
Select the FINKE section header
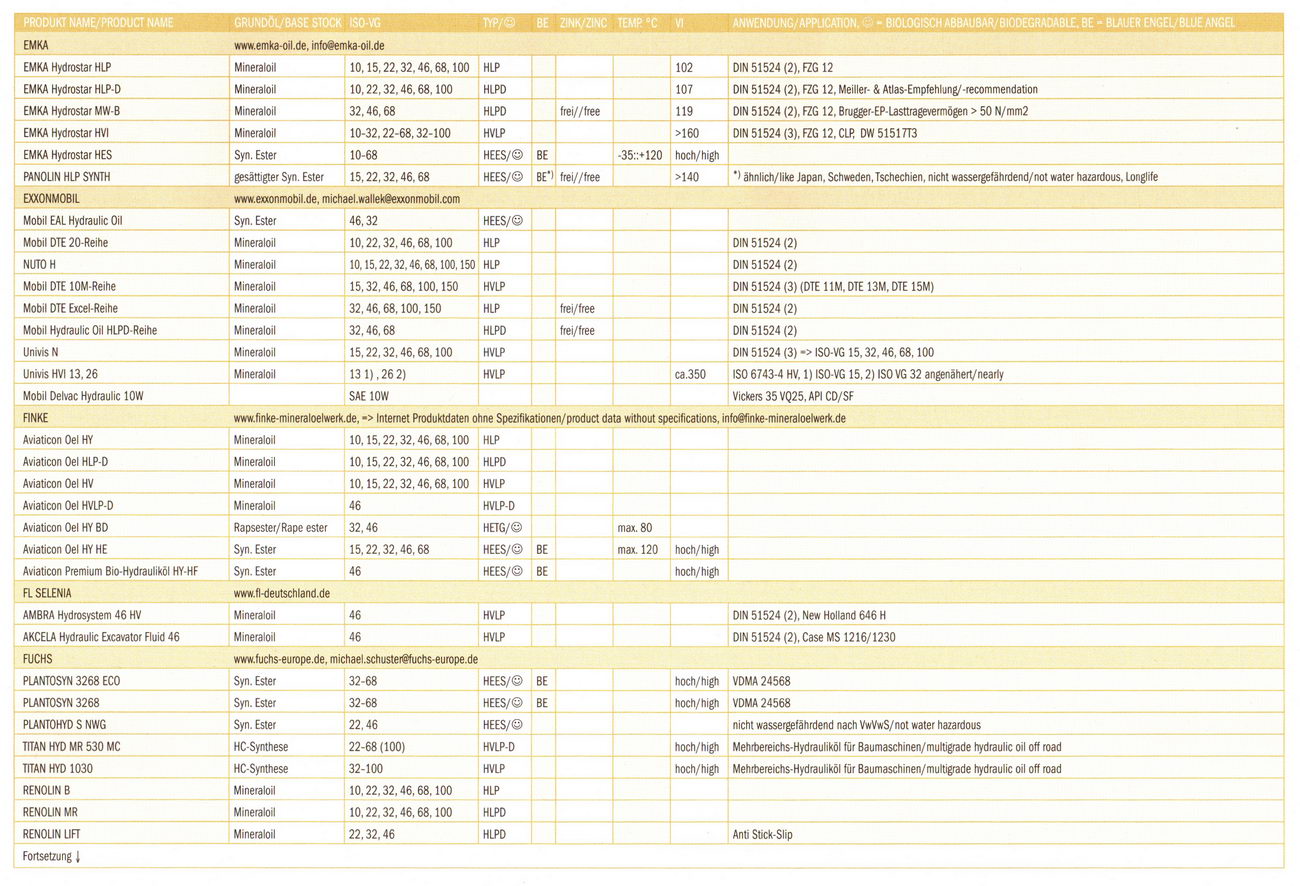tap(36, 418)
